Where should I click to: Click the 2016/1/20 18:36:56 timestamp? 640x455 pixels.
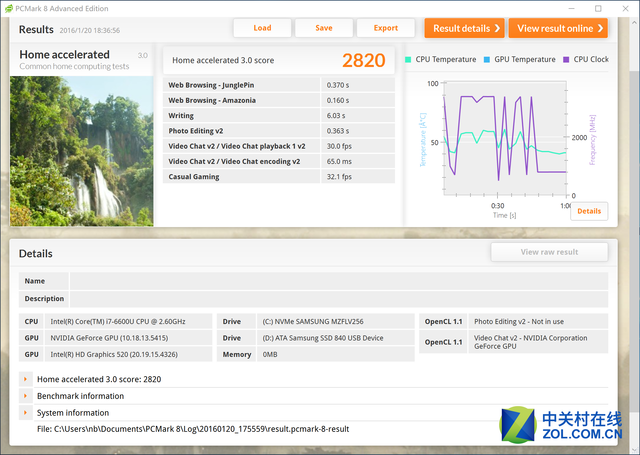[90, 31]
